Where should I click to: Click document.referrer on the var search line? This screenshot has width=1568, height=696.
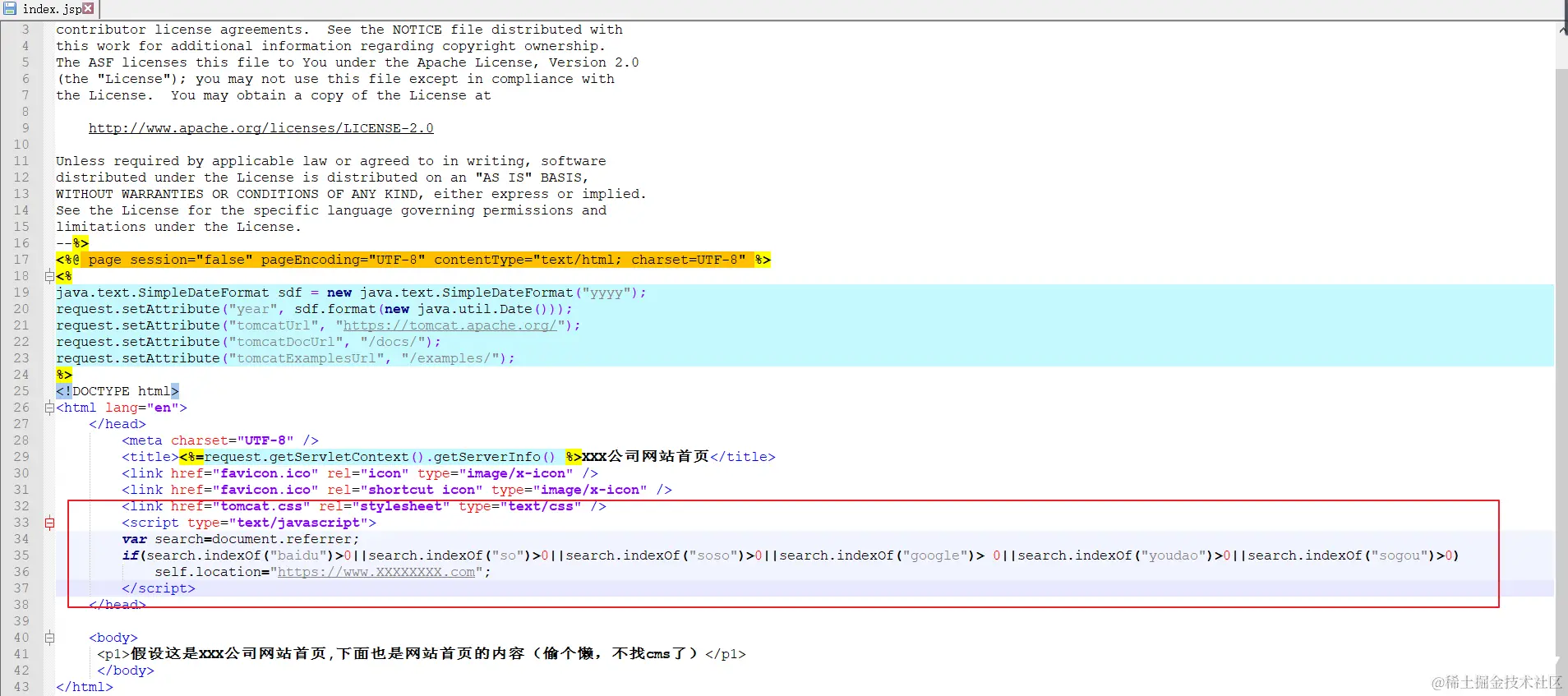coord(282,539)
